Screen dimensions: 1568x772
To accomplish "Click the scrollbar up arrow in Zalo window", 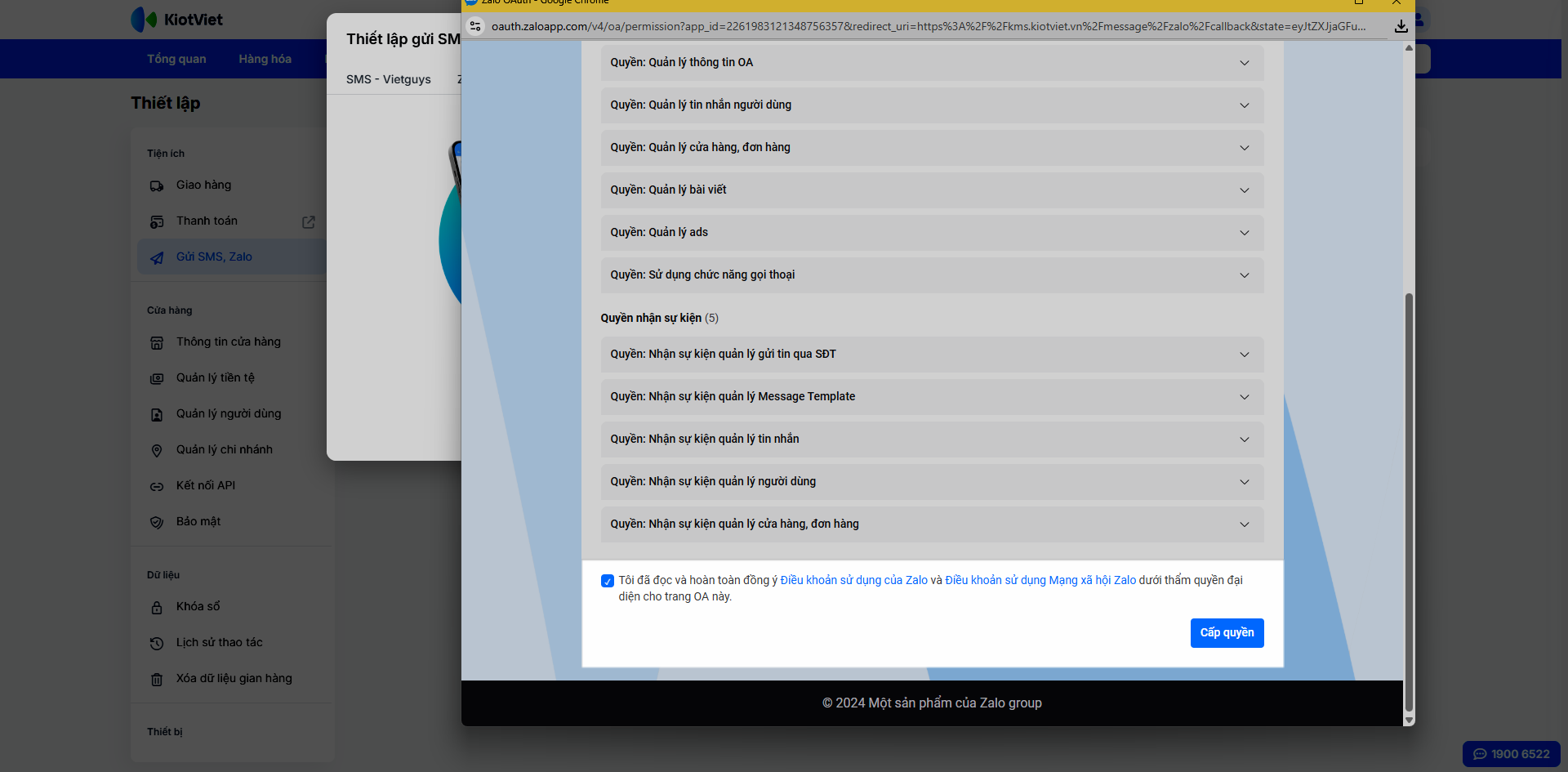I will [x=1409, y=47].
